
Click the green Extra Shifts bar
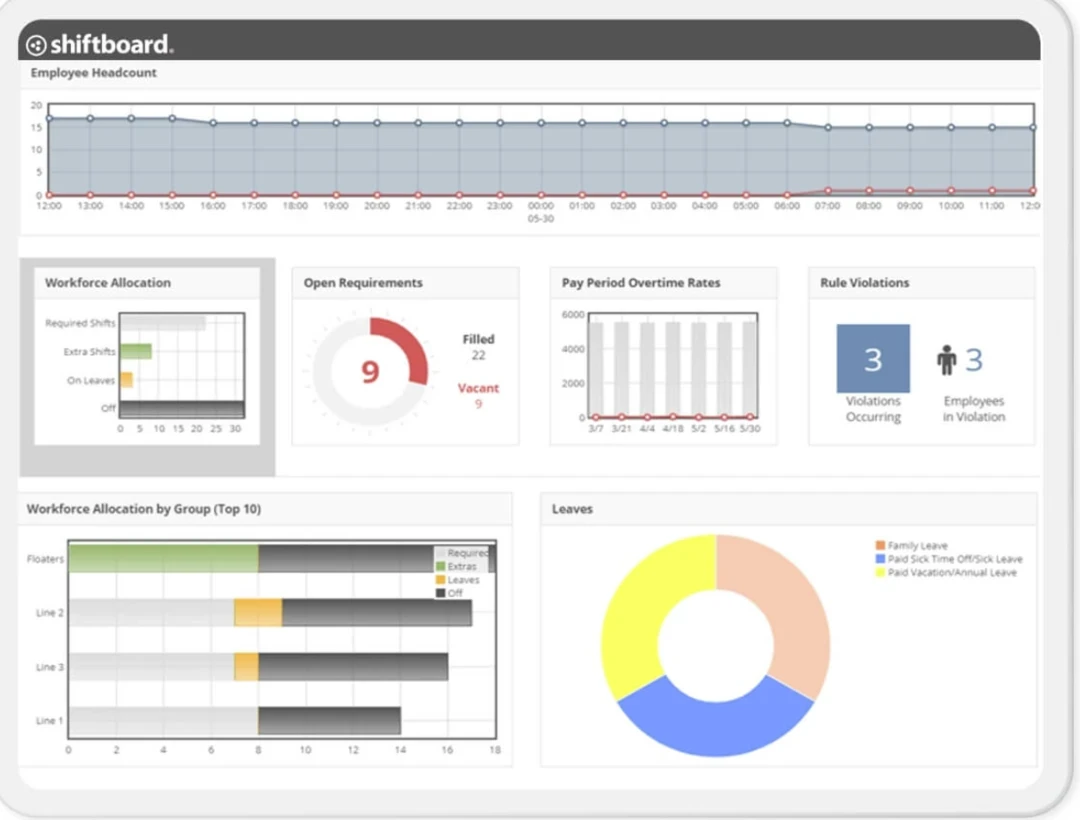click(135, 351)
